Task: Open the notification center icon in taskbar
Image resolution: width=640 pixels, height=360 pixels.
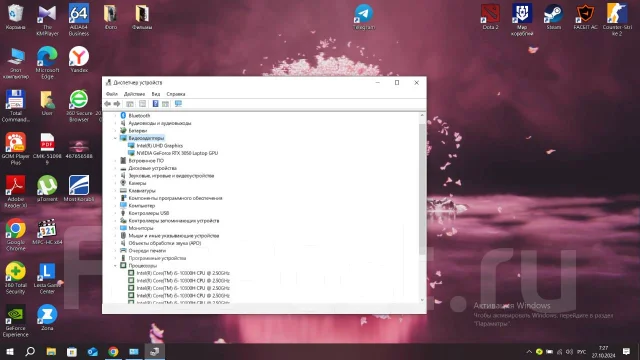Action: click(627, 351)
